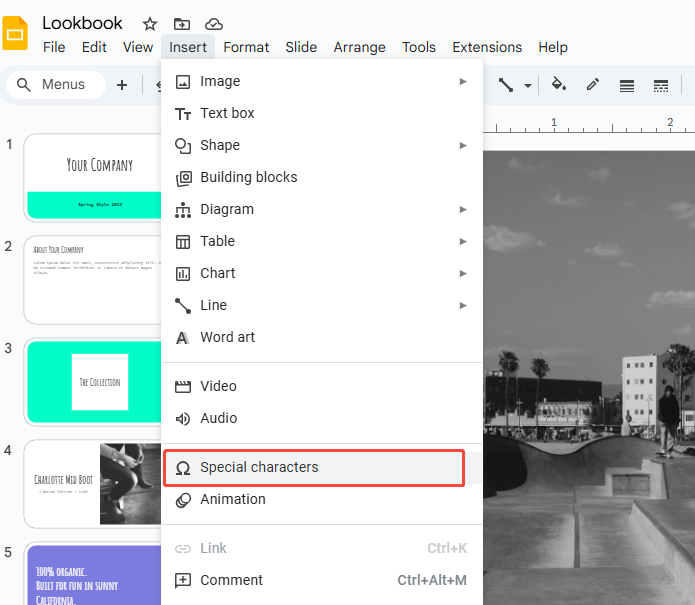This screenshot has height=605, width=695.
Task: Select the Charlotte Mid Boot slide thumbnail
Action: (x=92, y=484)
